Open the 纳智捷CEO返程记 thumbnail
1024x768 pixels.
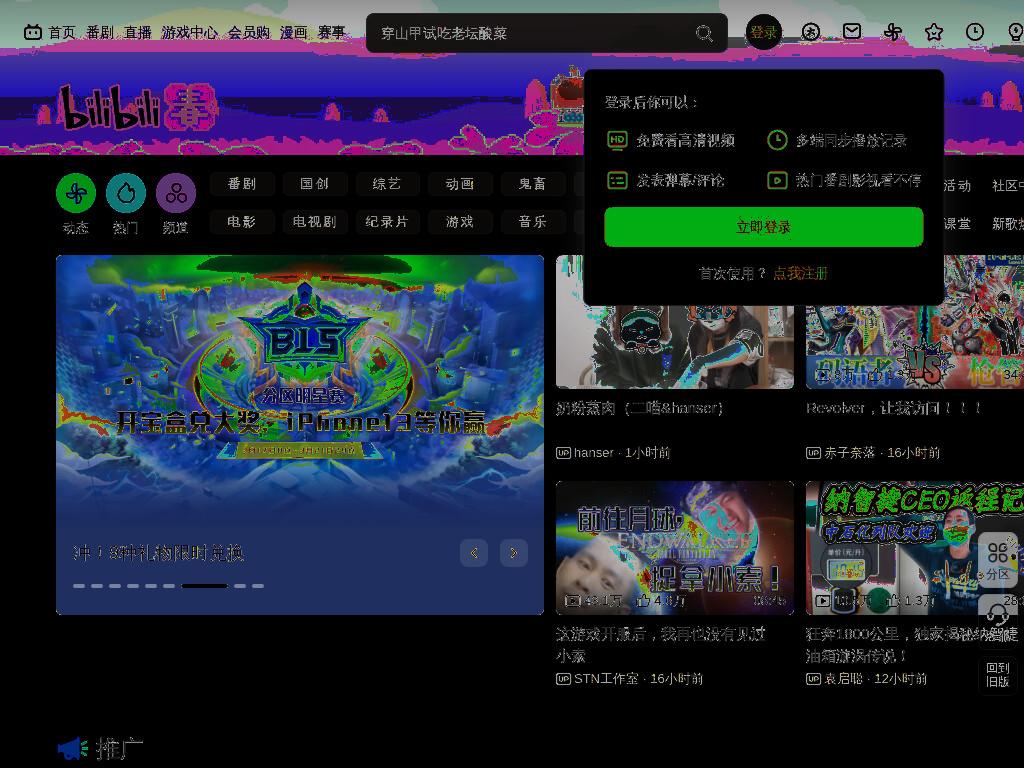coord(914,548)
